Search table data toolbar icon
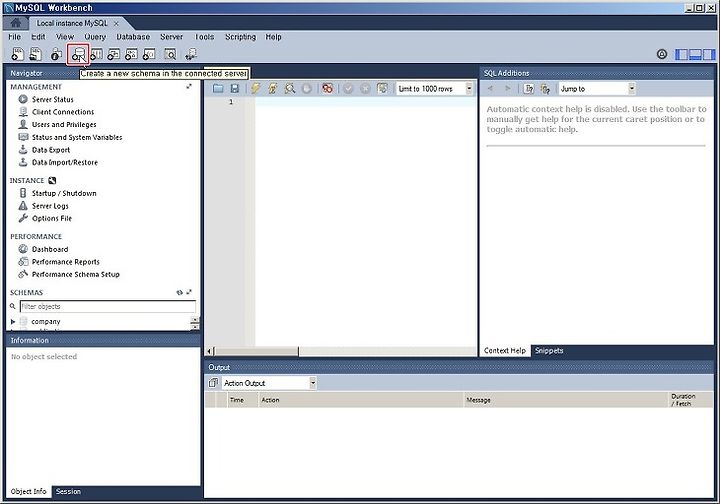The image size is (720, 504). (170, 54)
